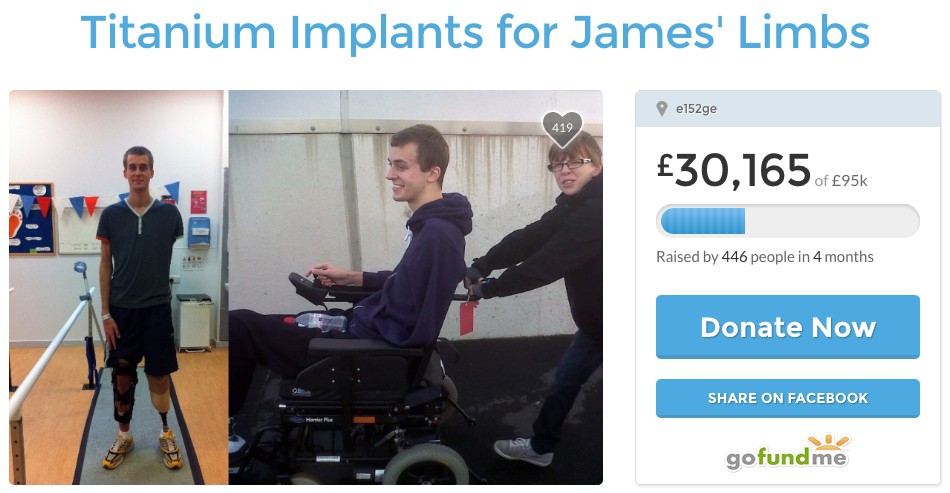Open the photo of the man in the wheelchair

[416, 287]
